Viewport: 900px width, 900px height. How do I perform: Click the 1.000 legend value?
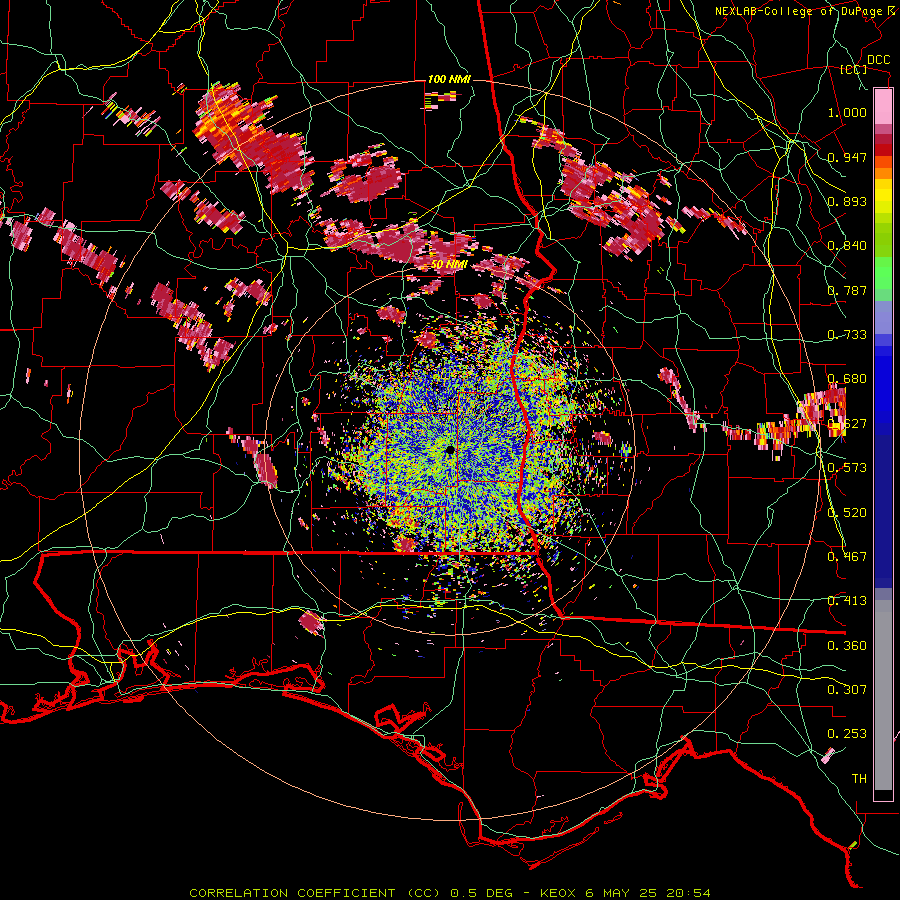point(847,112)
